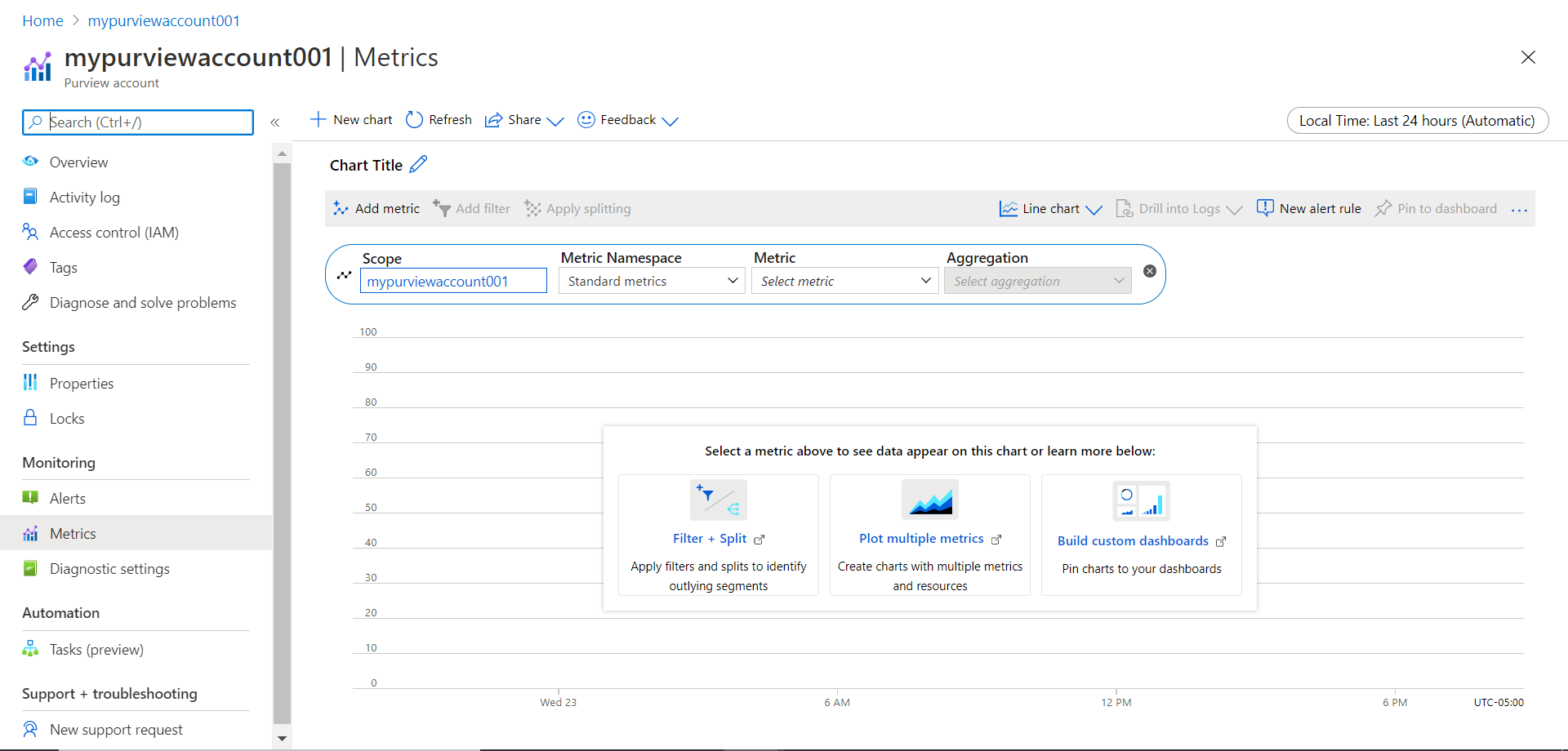
Task: Expand the Select metric dropdown
Action: 844,281
